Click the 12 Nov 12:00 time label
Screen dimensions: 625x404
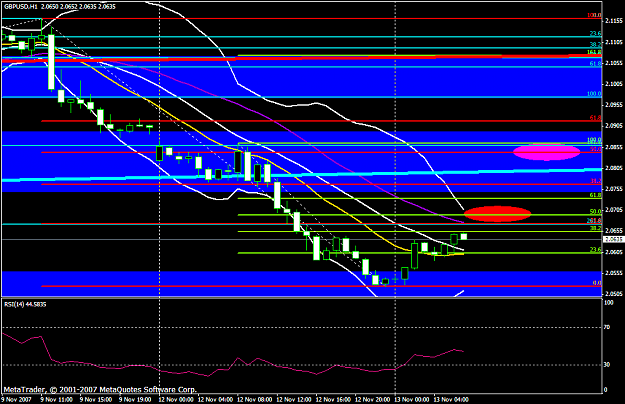(x=294, y=399)
